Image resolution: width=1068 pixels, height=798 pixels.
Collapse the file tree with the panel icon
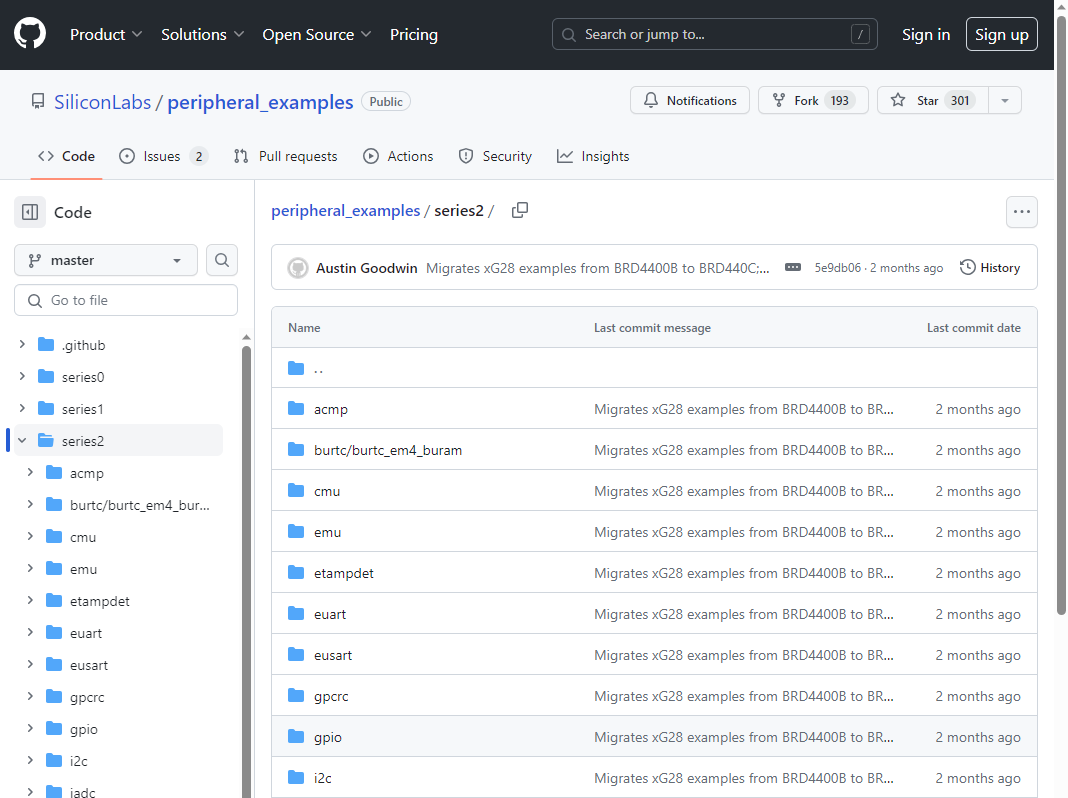(28, 211)
